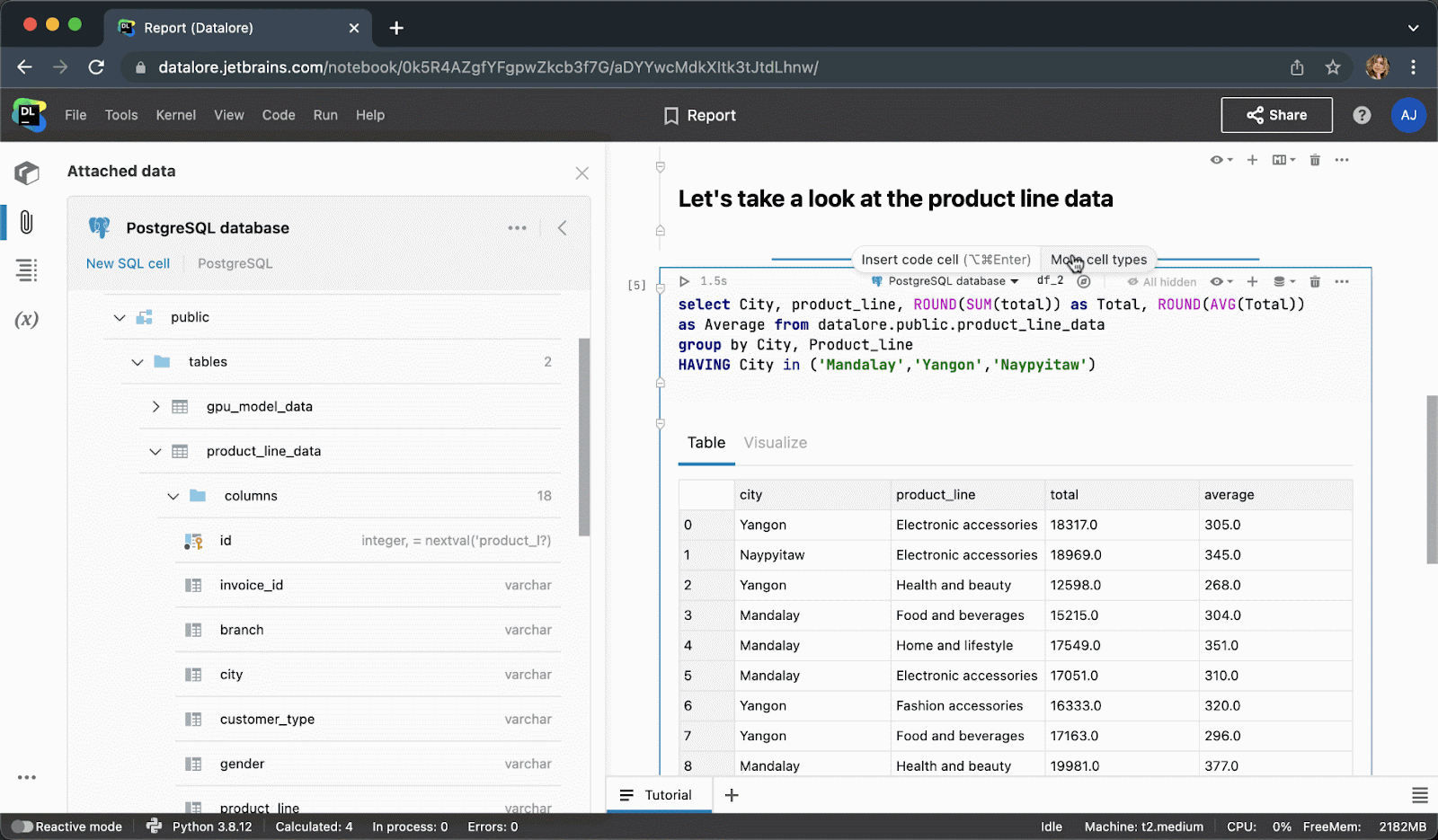Switch to the Visualize tab
This screenshot has height=840, width=1438.
point(775,443)
